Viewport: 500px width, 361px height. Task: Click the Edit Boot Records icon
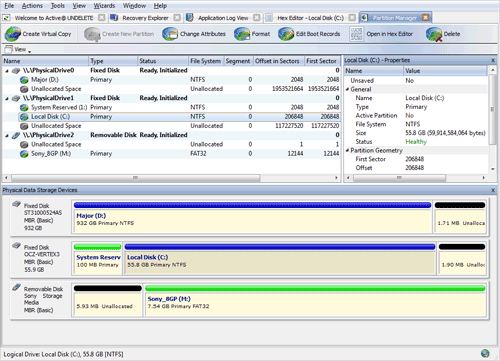pos(286,34)
